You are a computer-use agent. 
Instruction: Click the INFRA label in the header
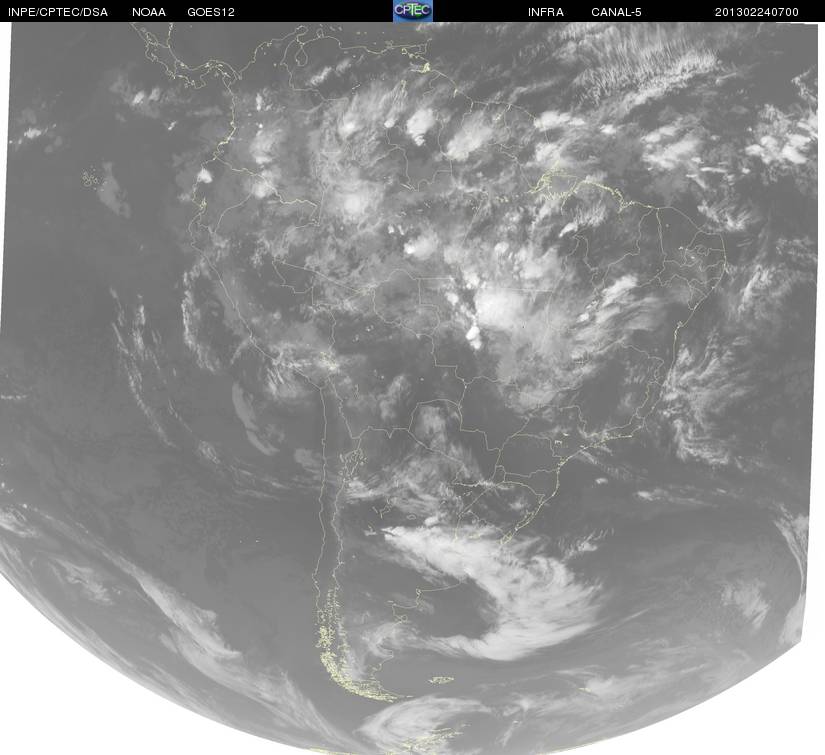point(546,12)
